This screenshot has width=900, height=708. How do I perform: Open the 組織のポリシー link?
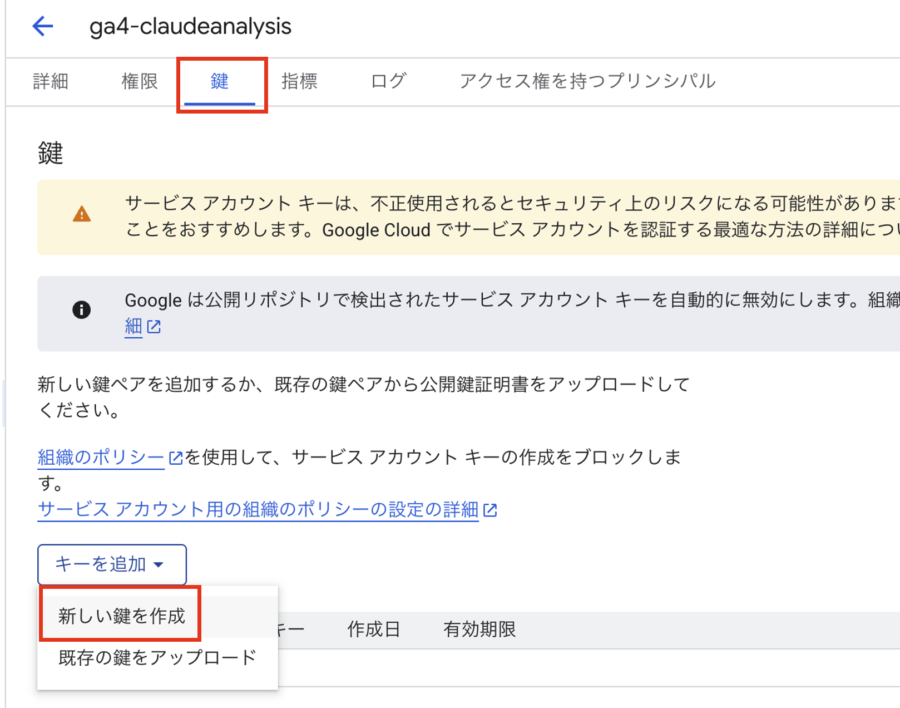(101, 458)
